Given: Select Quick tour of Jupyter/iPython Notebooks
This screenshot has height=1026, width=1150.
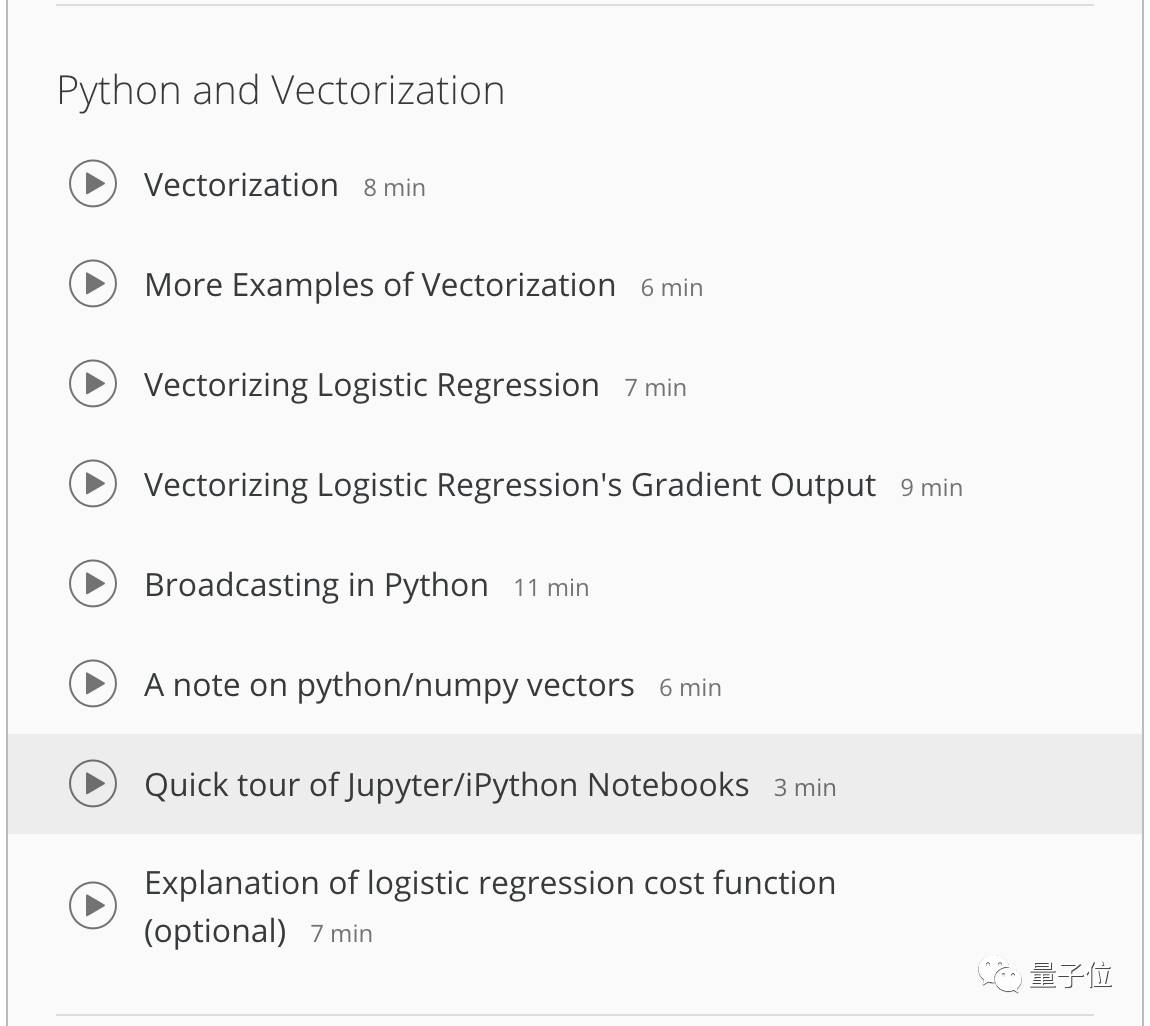Looking at the screenshot, I should tap(446, 785).
